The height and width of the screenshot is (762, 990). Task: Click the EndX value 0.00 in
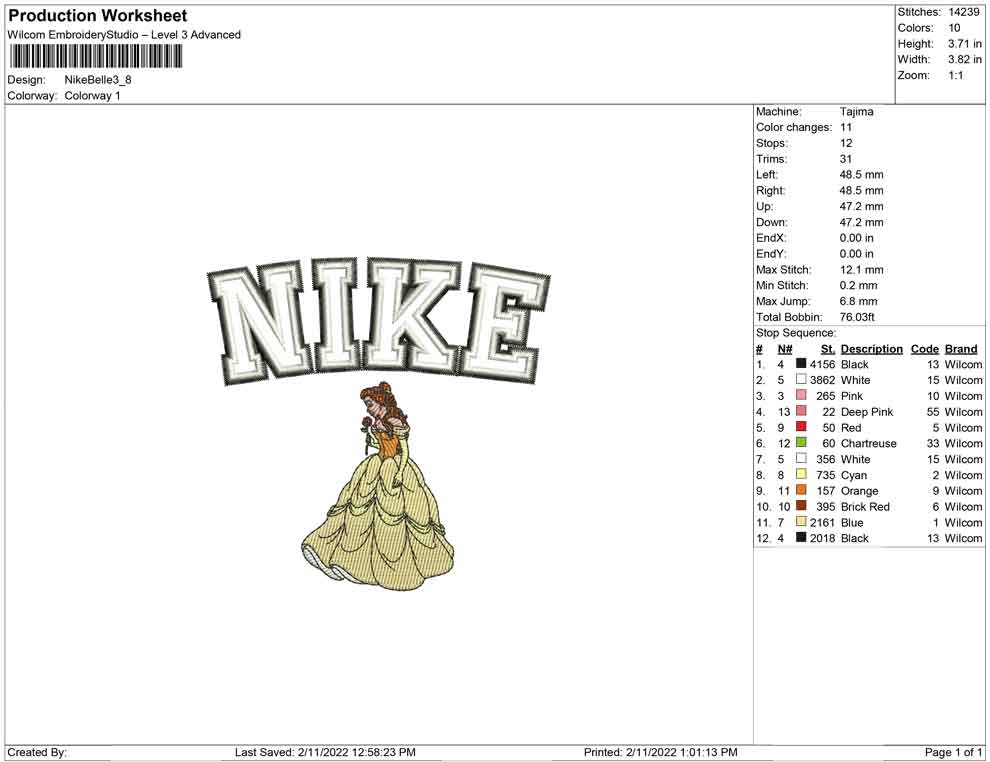click(x=857, y=237)
